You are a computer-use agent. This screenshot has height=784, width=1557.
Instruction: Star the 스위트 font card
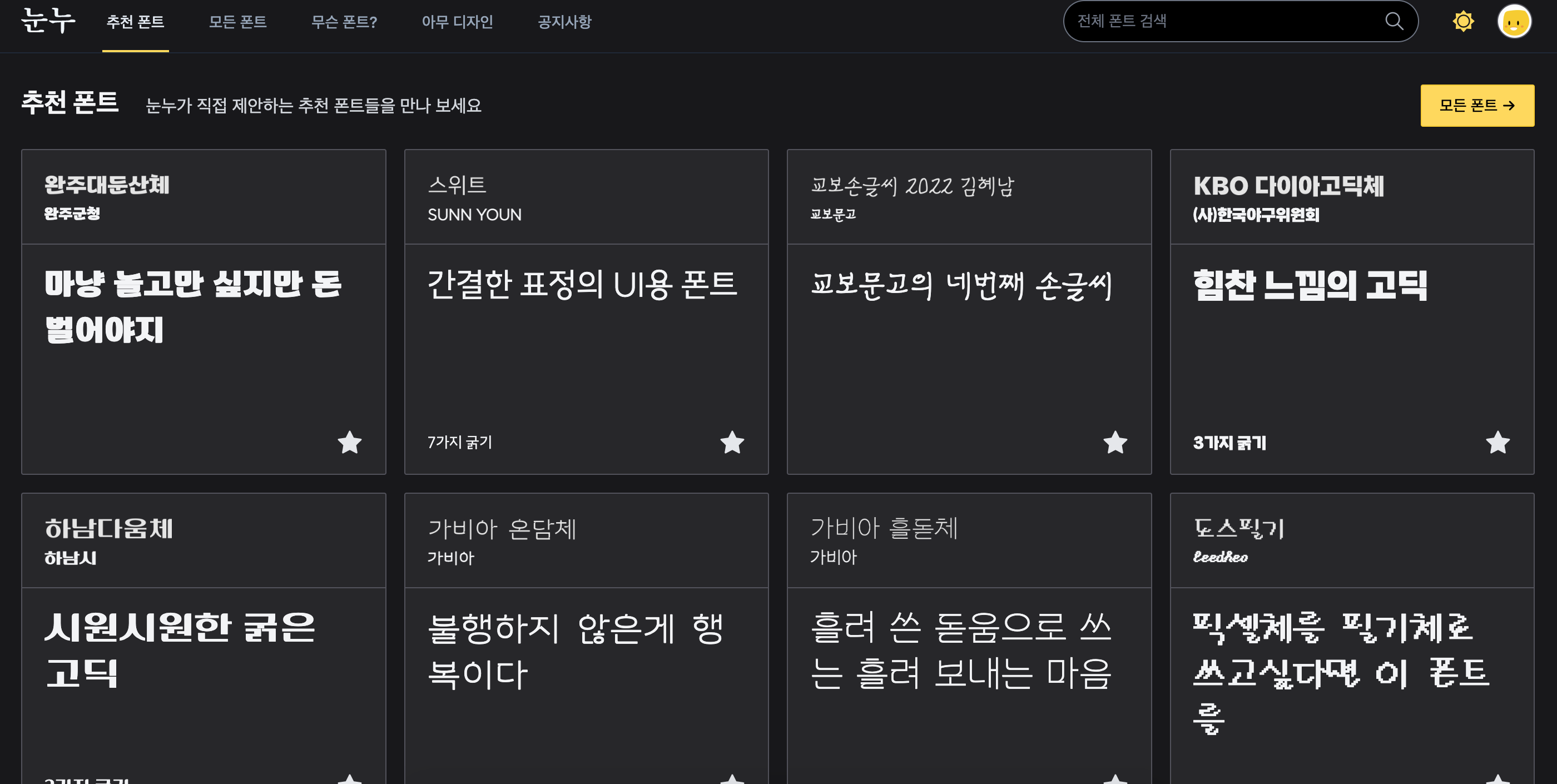(732, 443)
